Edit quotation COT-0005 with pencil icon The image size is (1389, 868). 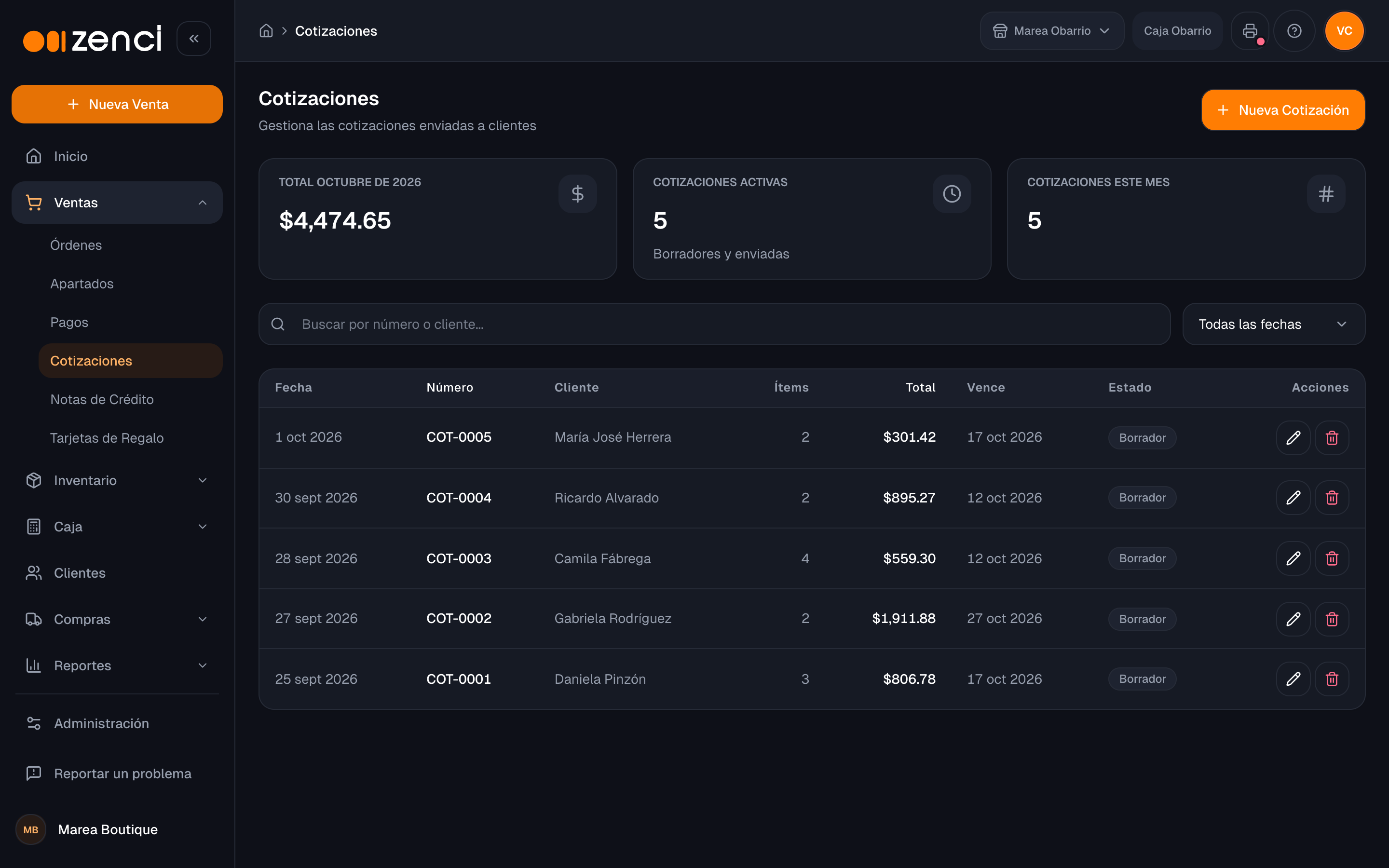tap(1293, 437)
